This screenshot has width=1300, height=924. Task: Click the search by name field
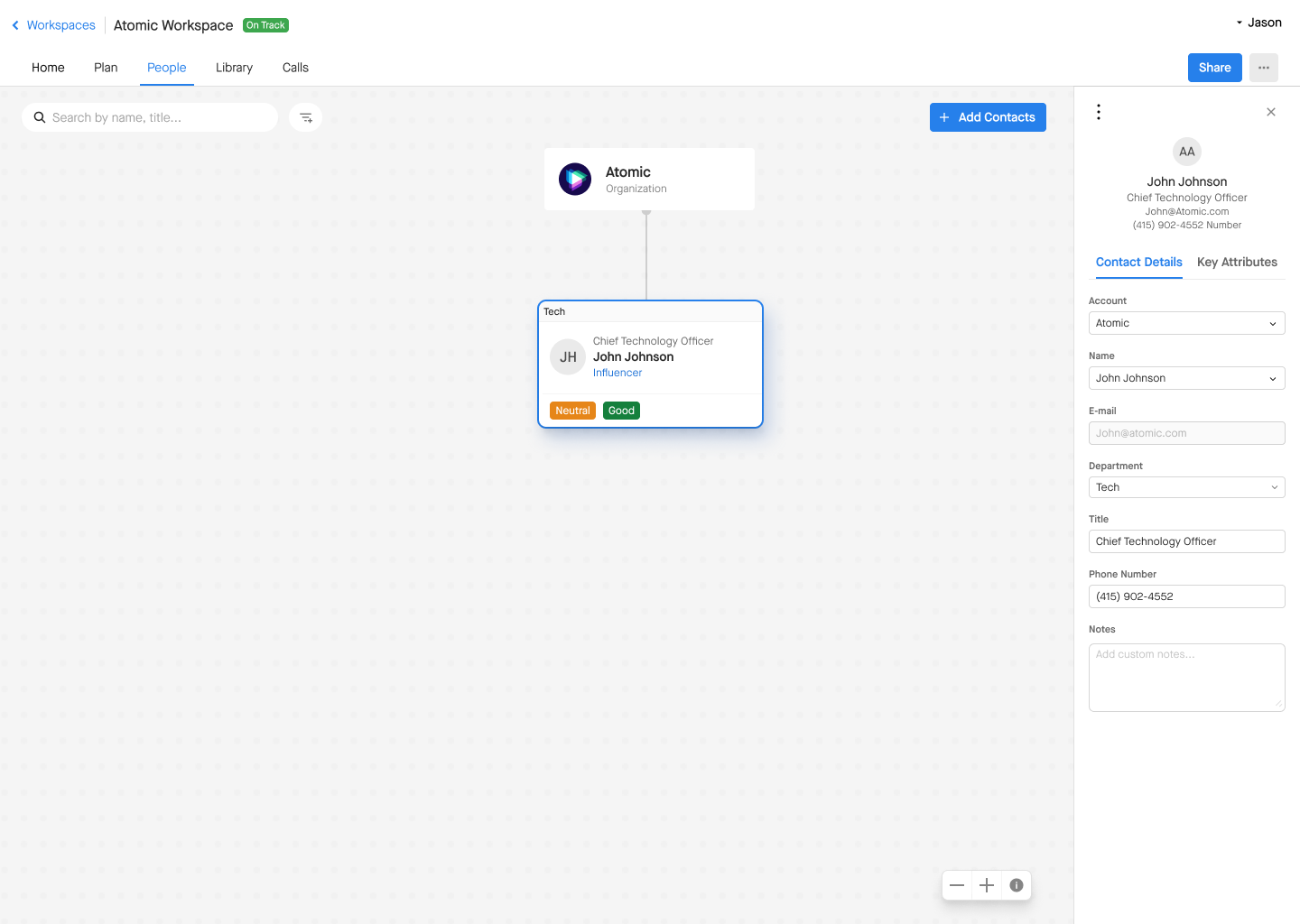[x=150, y=117]
